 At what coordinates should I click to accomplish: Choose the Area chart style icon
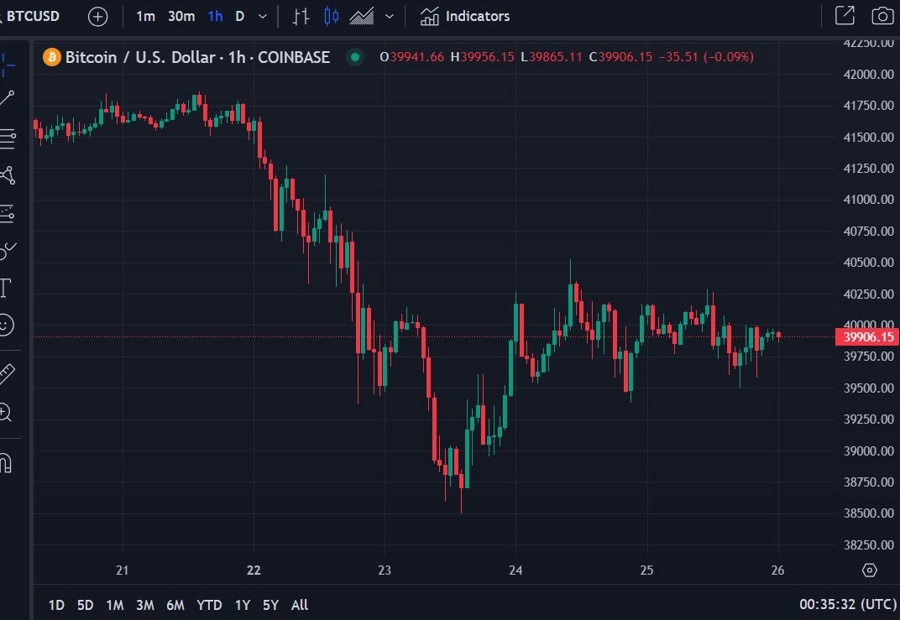click(362, 17)
